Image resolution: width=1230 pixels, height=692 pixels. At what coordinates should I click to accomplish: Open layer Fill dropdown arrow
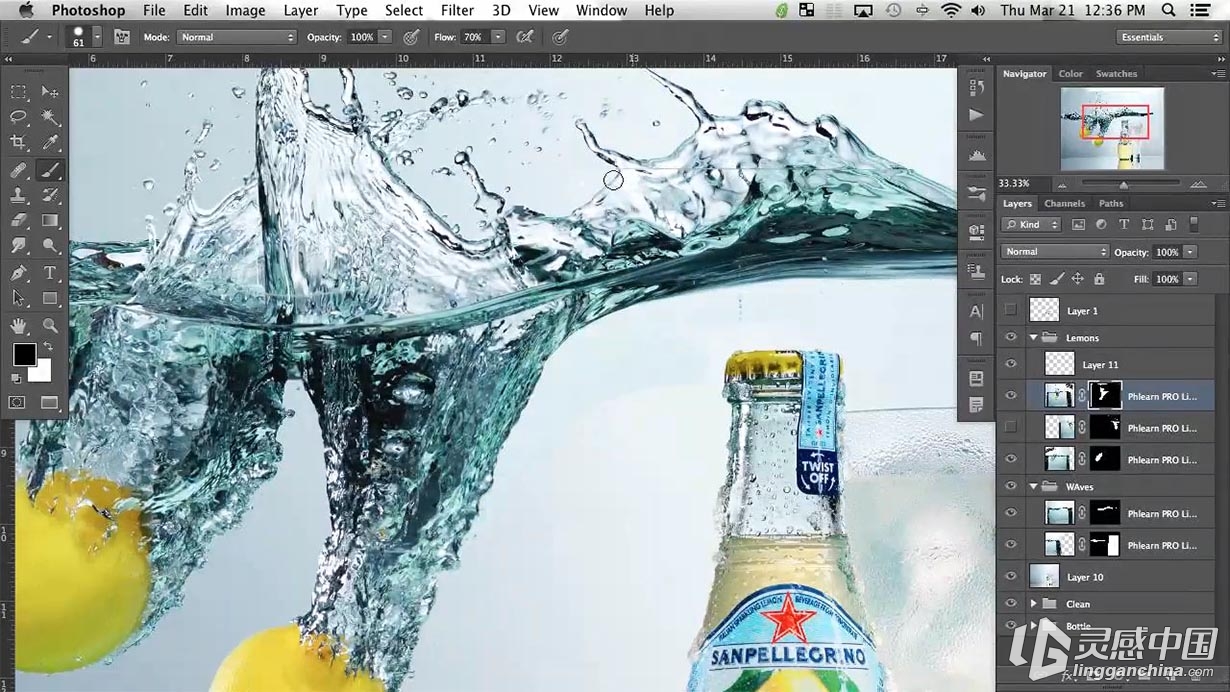(1190, 279)
